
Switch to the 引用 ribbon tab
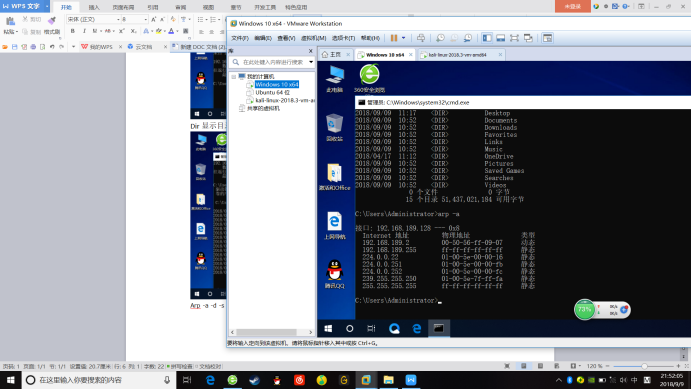click(x=153, y=8)
